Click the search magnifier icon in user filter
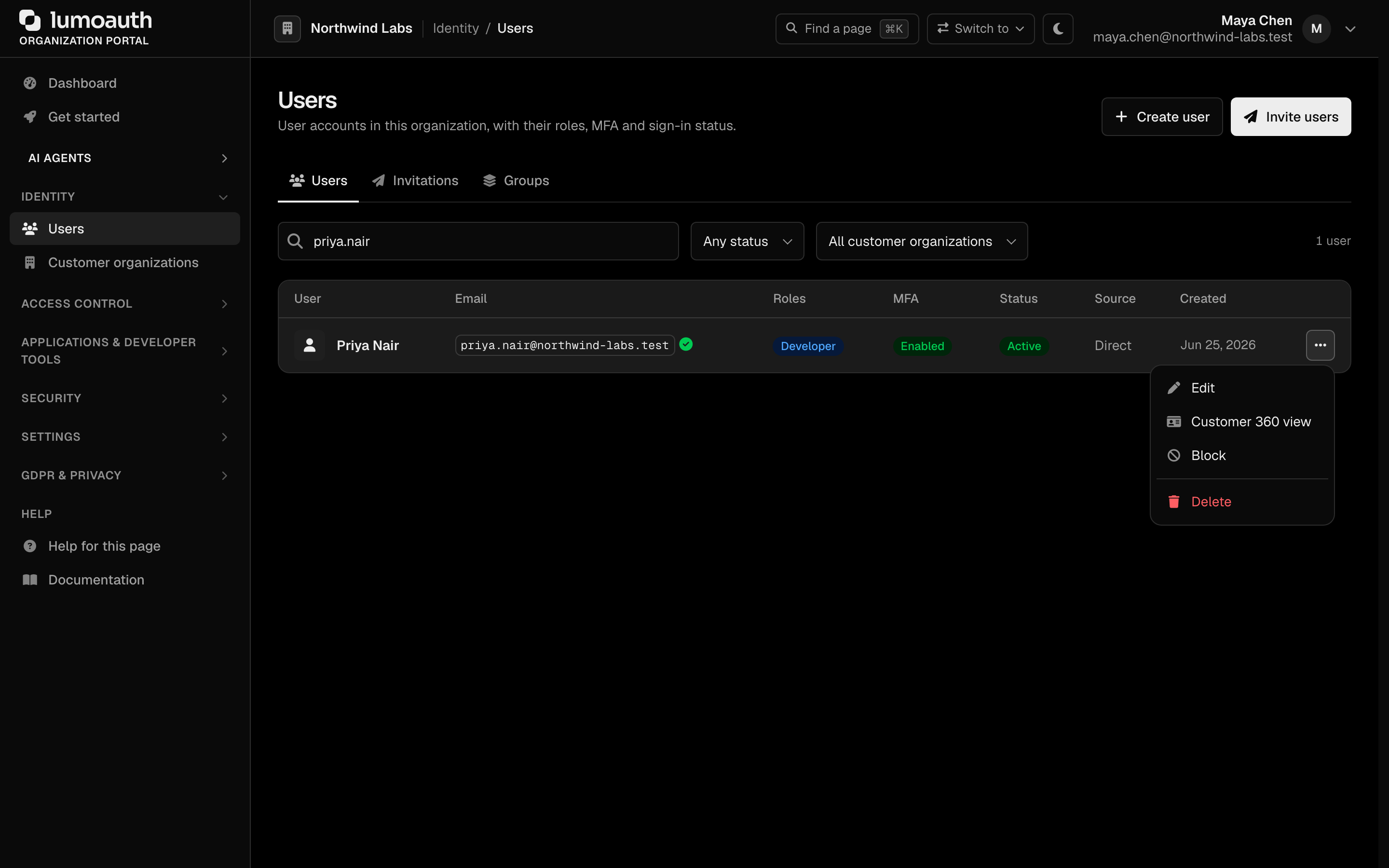 click(295, 241)
